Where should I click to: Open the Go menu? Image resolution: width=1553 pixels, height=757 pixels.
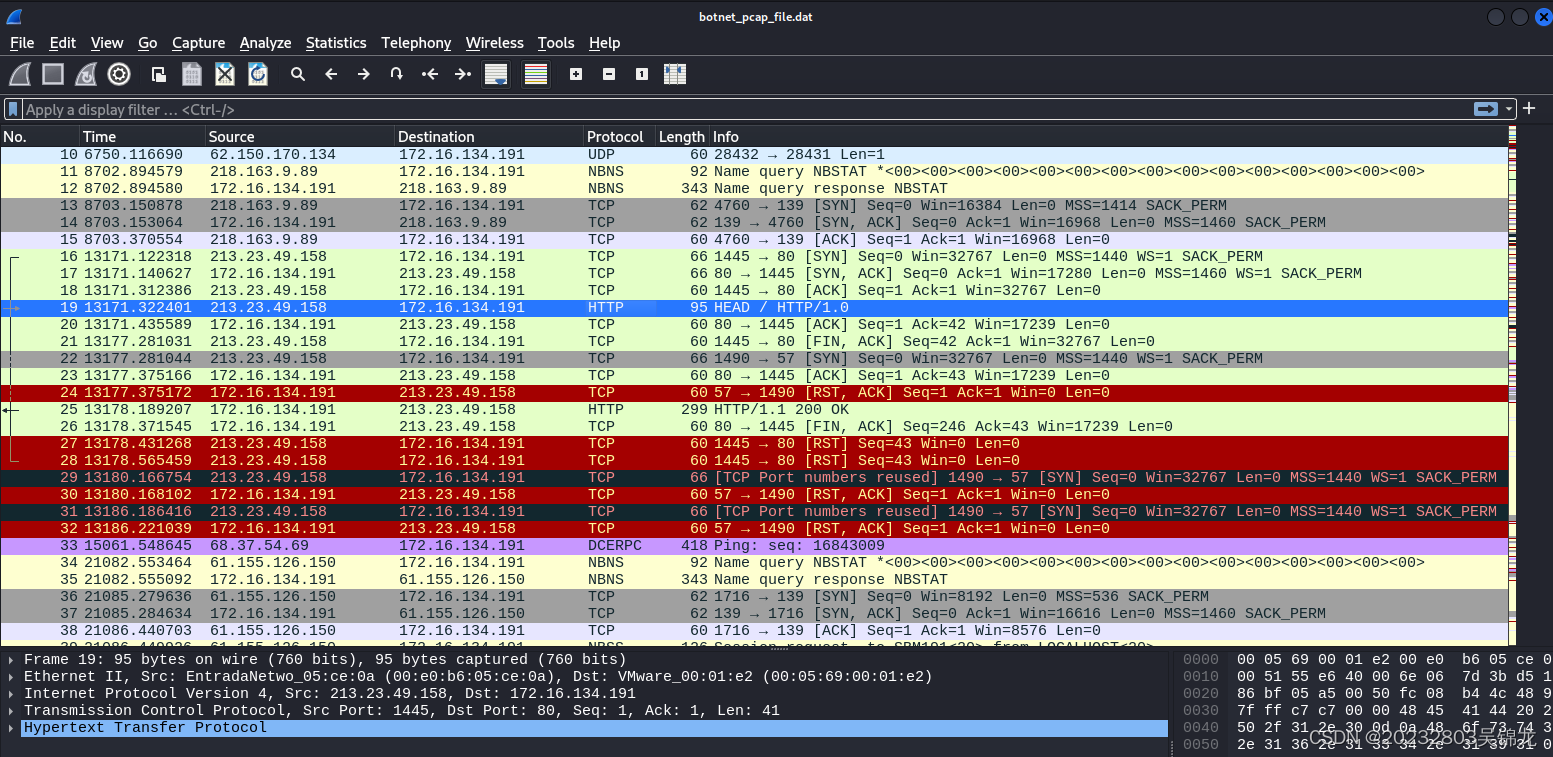(148, 43)
